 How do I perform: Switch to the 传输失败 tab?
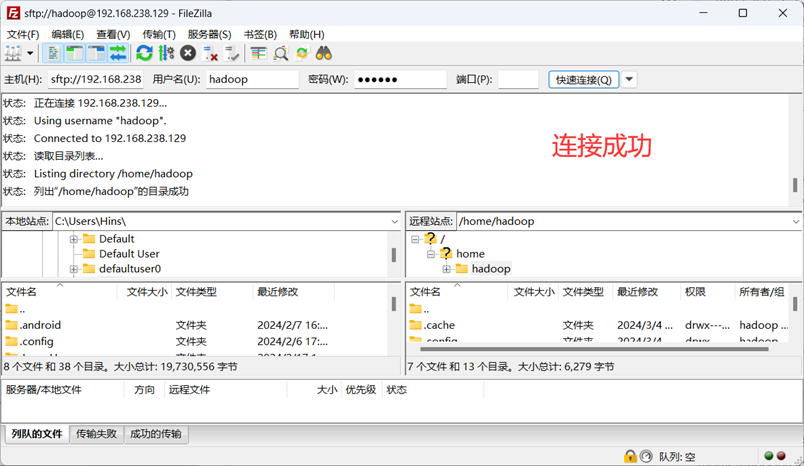[96, 434]
